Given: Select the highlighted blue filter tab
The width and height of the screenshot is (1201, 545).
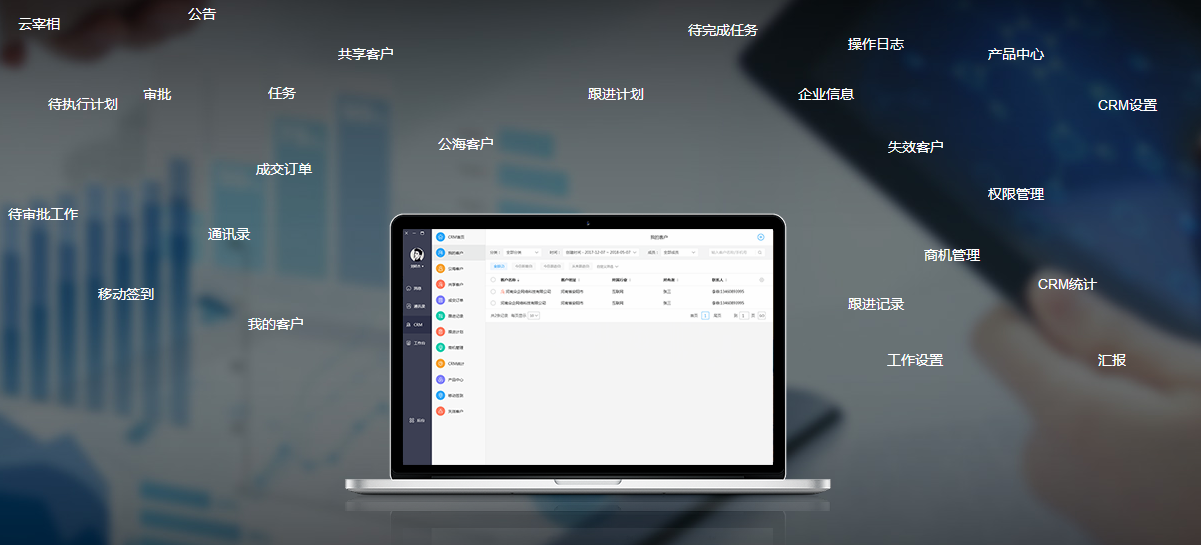Looking at the screenshot, I should (x=499, y=267).
